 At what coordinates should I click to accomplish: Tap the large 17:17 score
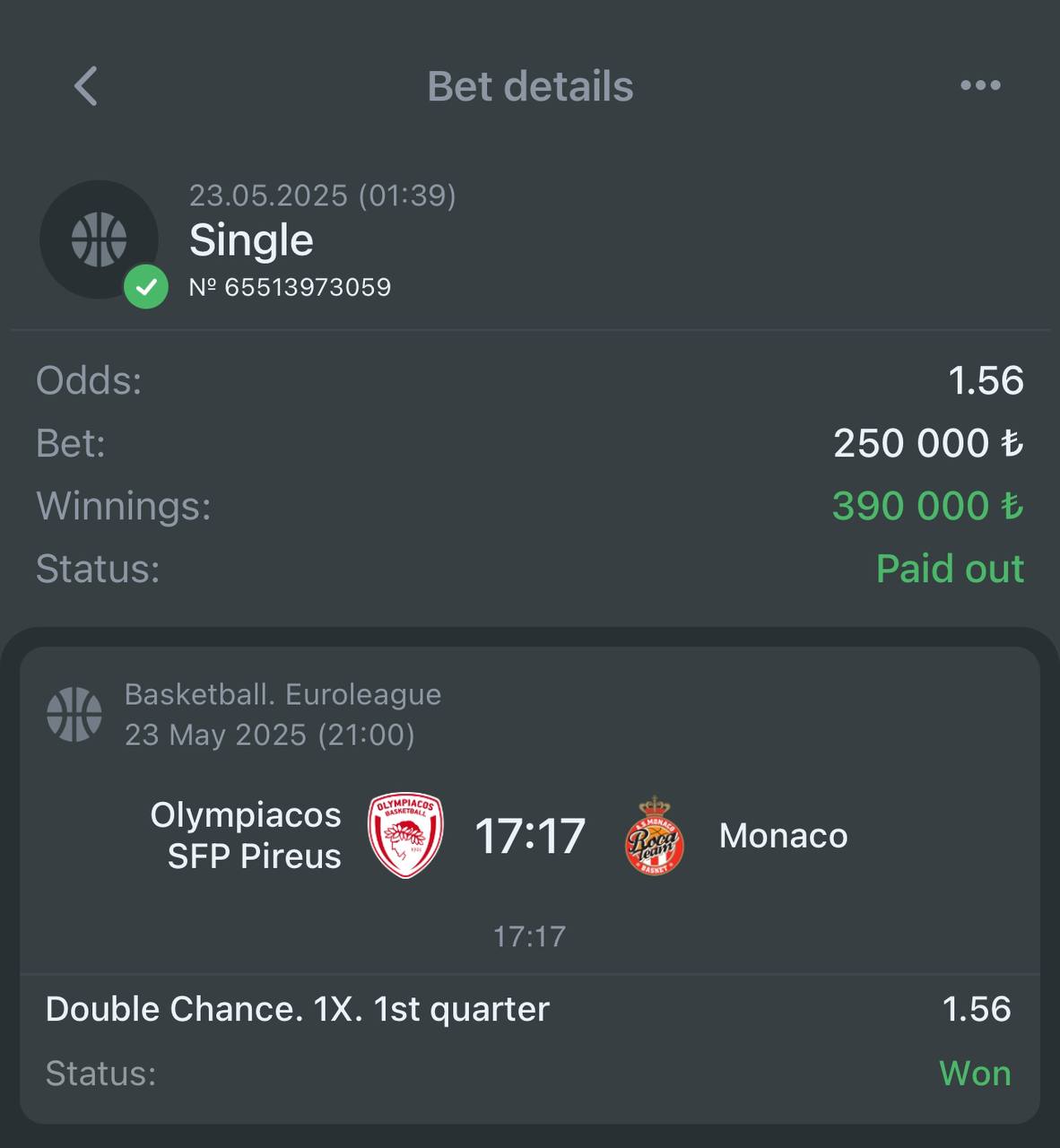[530, 836]
